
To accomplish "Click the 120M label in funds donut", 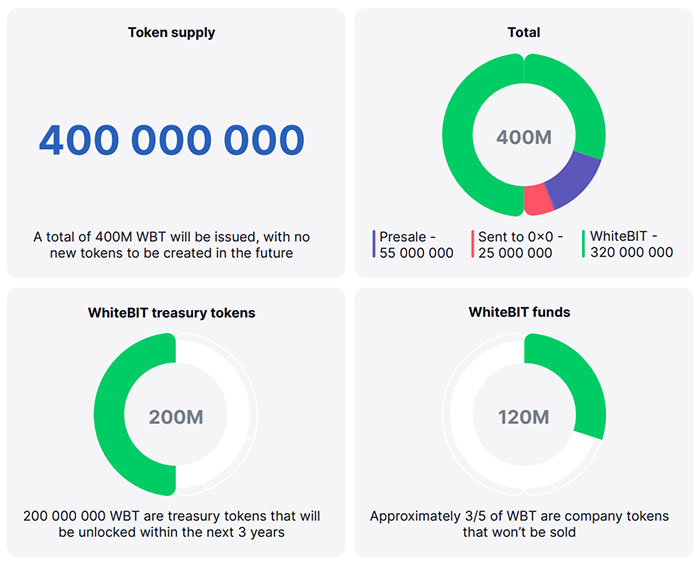I will (x=524, y=417).
